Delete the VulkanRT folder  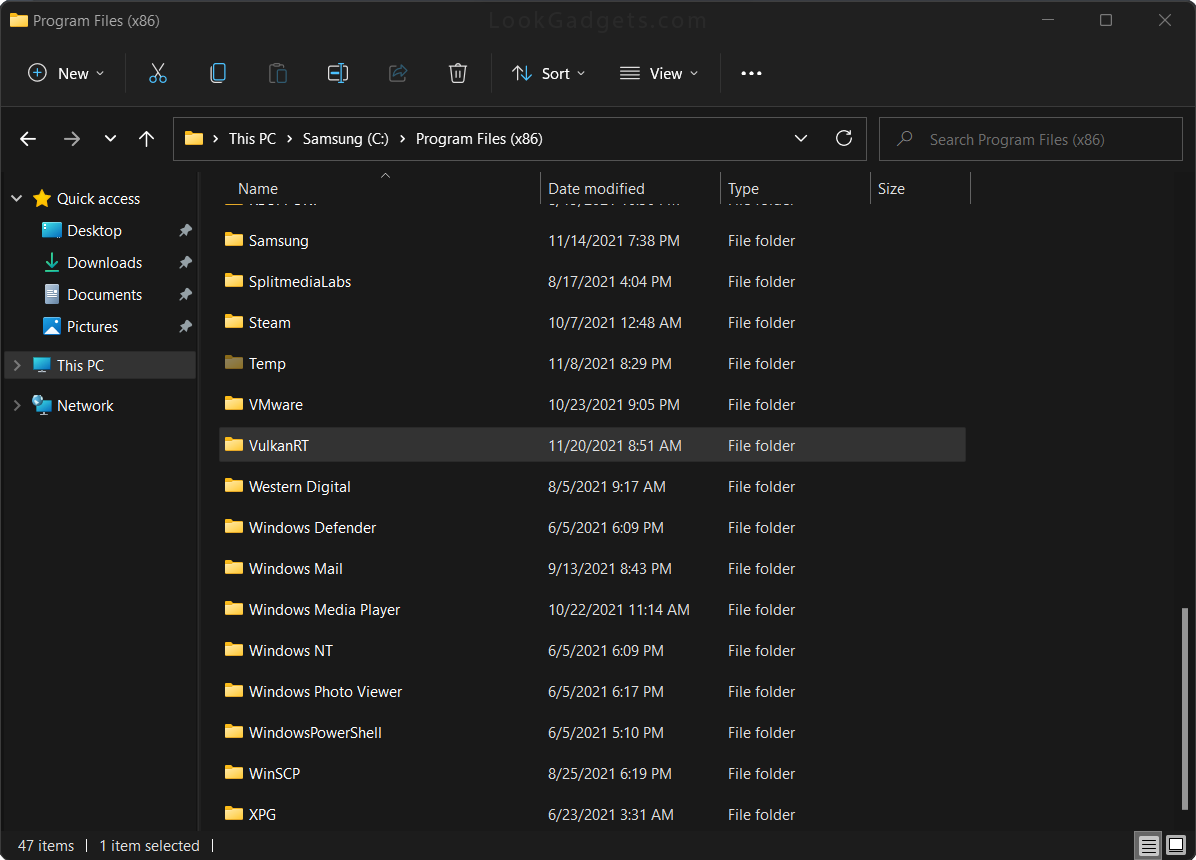(458, 72)
